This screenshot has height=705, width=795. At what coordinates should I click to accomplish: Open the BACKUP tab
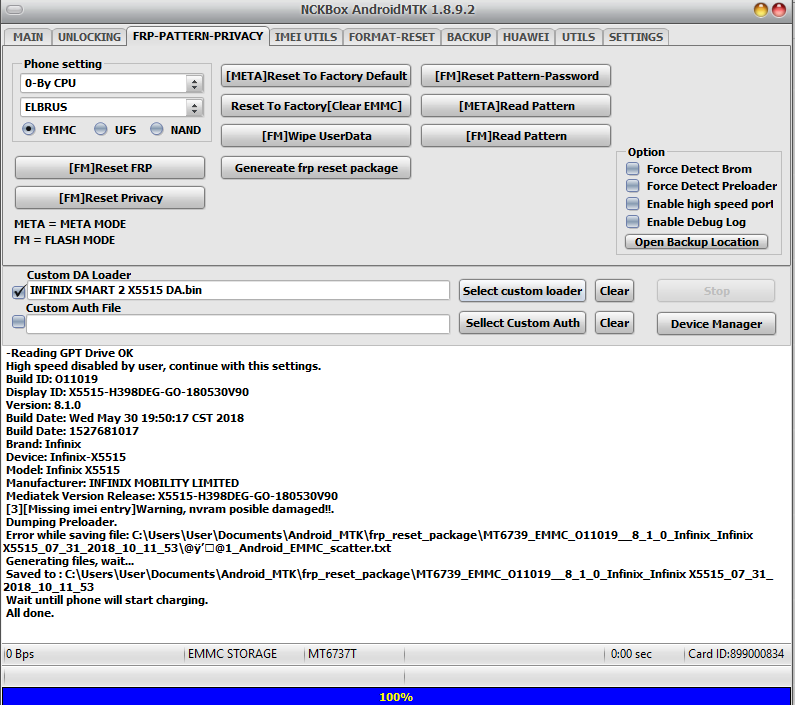[468, 37]
